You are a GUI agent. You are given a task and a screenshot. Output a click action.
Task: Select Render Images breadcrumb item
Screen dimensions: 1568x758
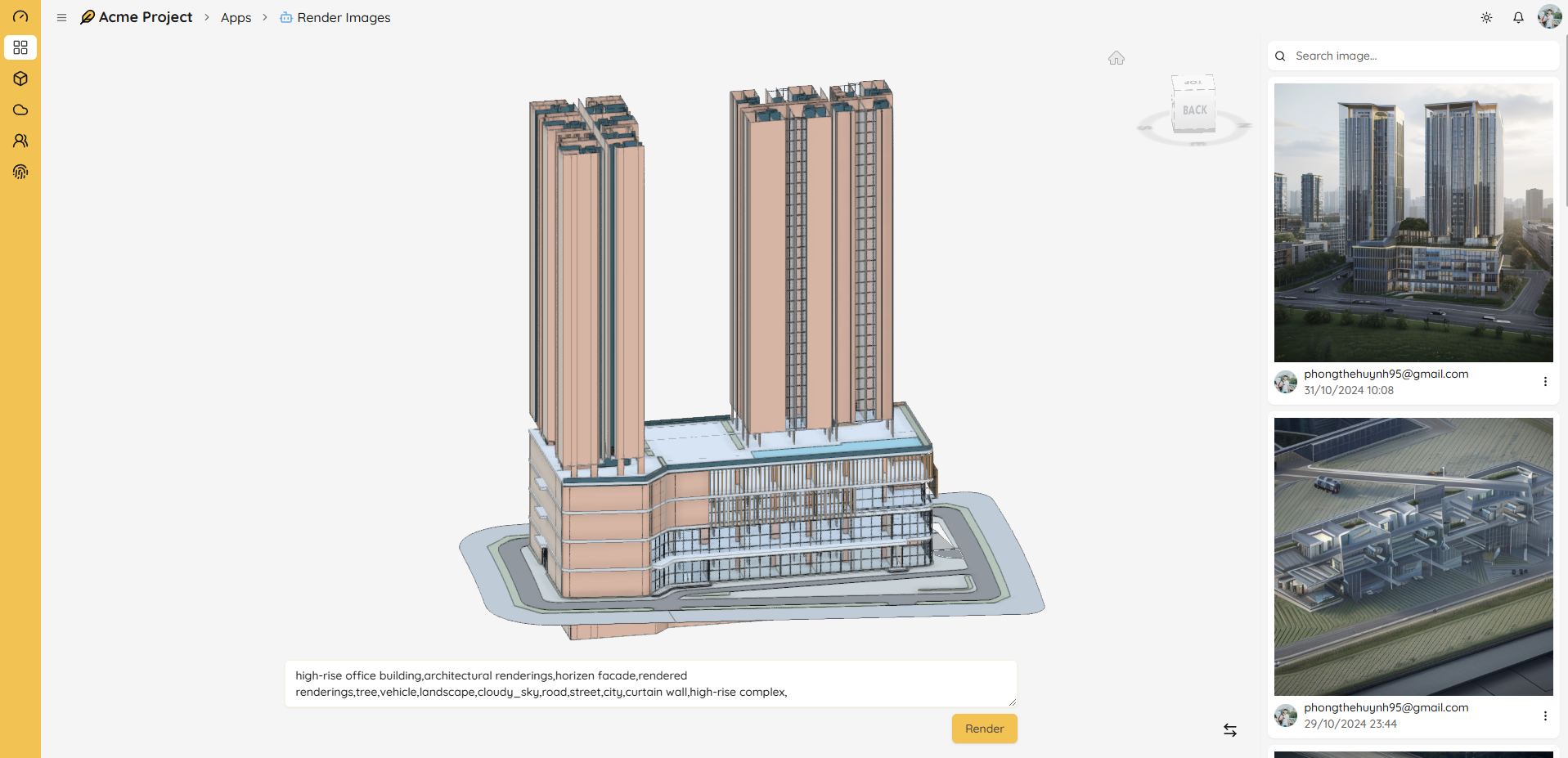pos(343,17)
